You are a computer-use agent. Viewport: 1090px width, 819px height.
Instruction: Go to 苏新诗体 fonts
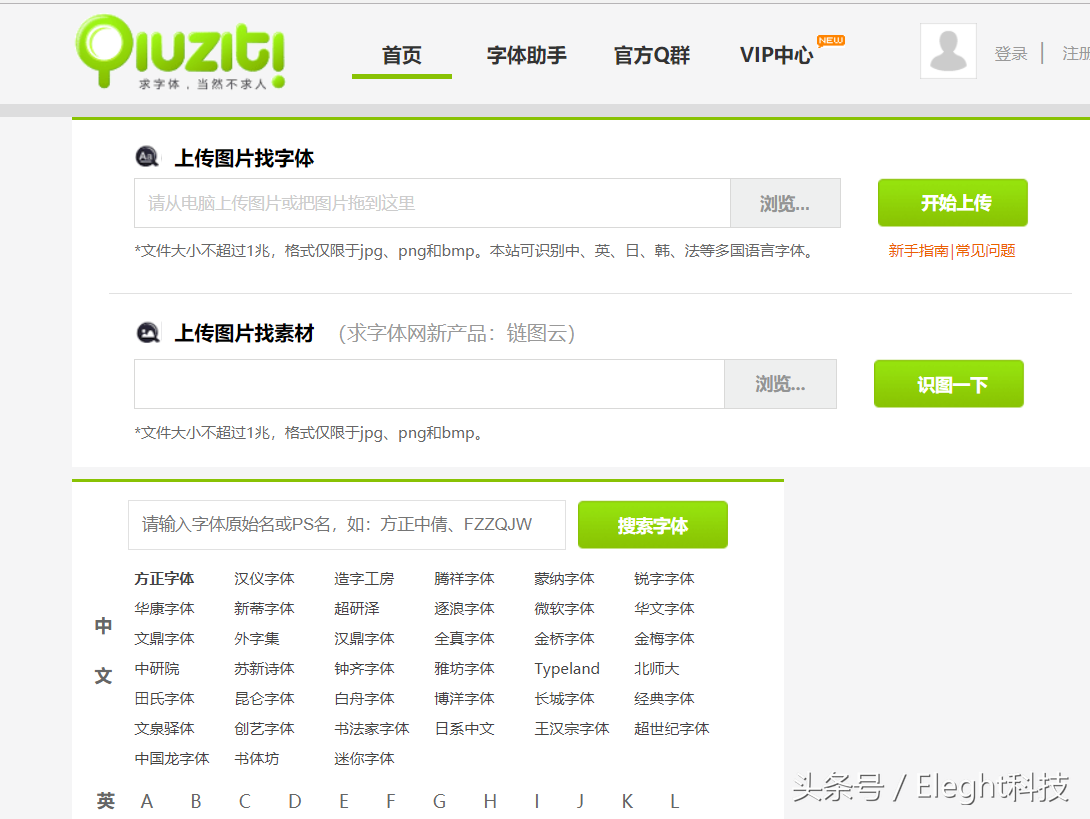pyautogui.click(x=264, y=668)
